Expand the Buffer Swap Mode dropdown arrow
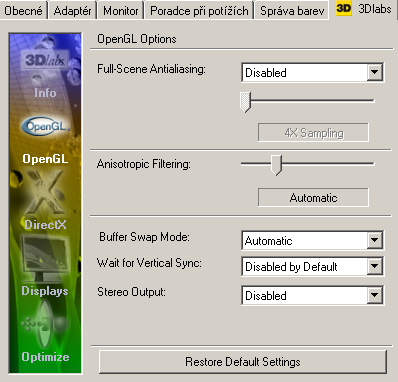 (x=375, y=240)
